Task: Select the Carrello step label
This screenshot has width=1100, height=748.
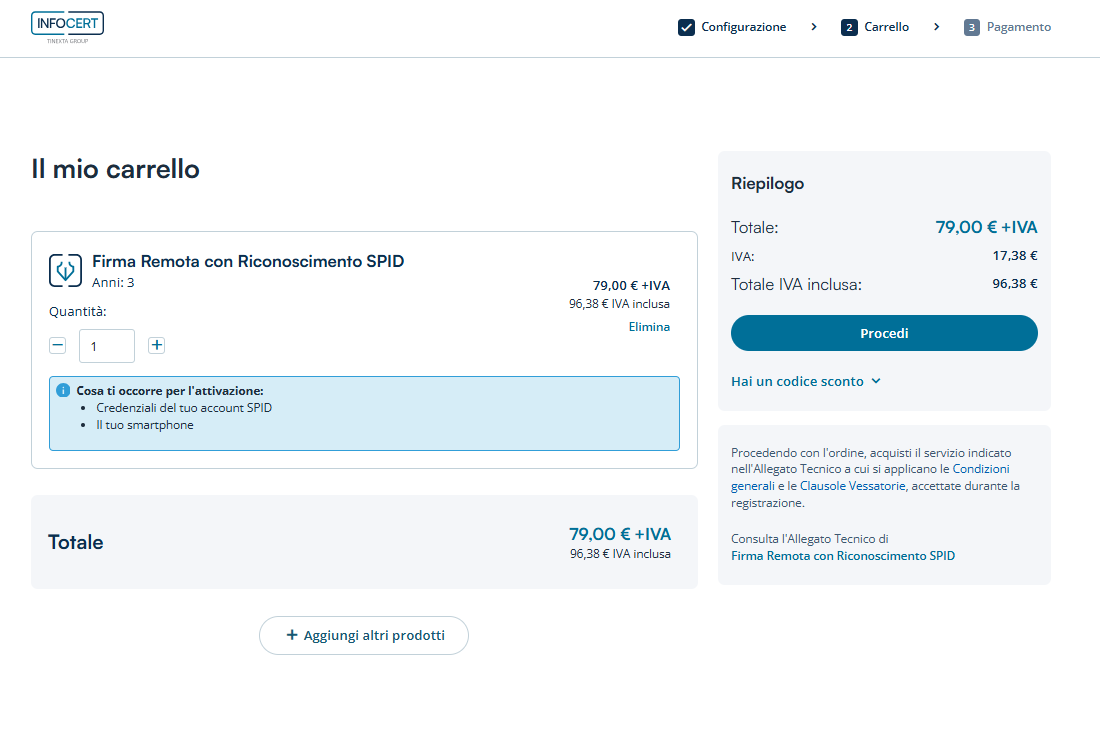Action: pyautogui.click(x=886, y=27)
